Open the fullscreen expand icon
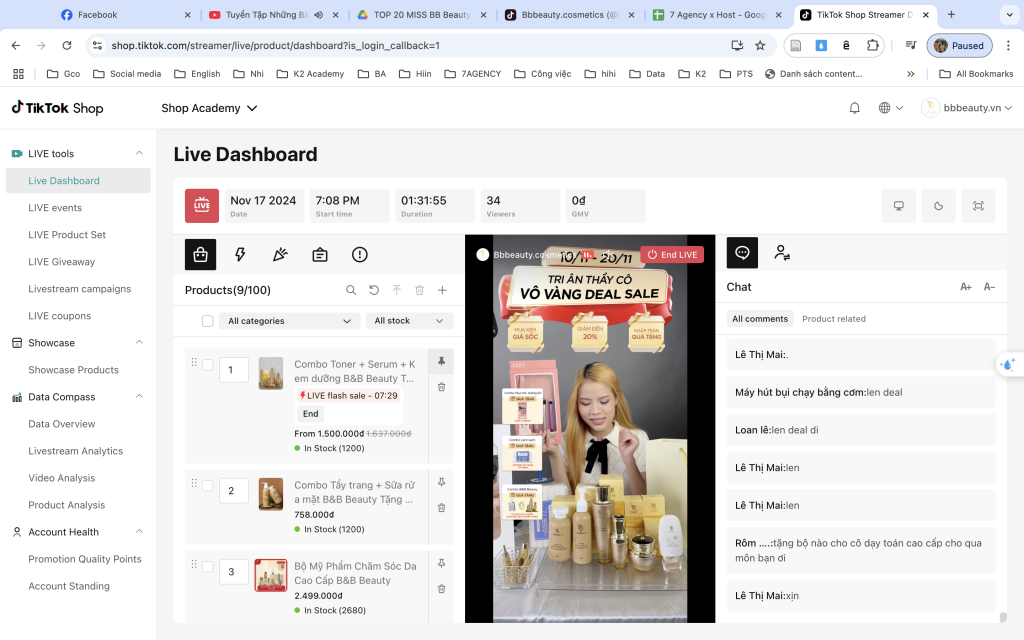The width and height of the screenshot is (1024, 640). pyautogui.click(x=977, y=206)
